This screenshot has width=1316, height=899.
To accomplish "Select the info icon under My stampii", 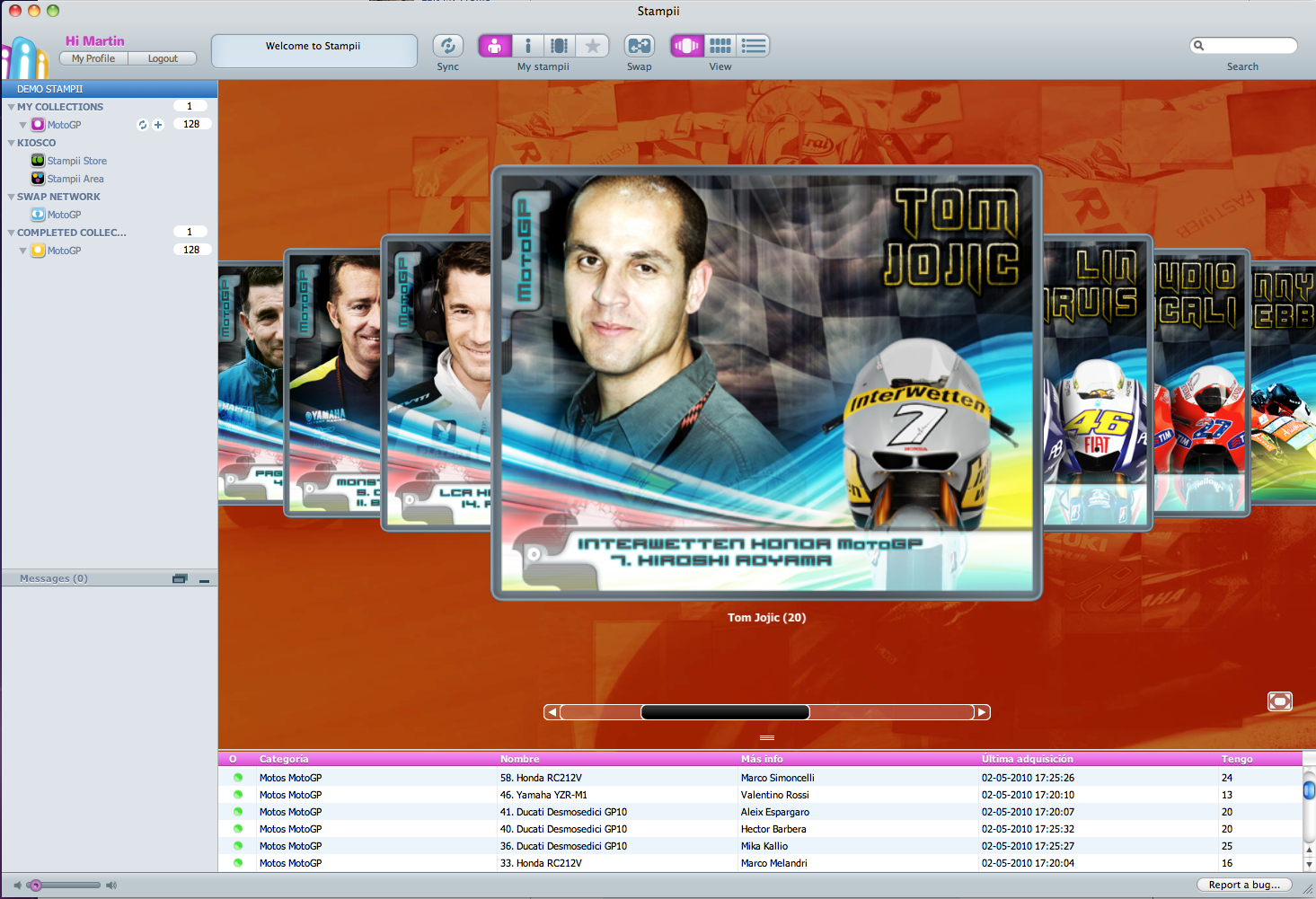I will [527, 46].
